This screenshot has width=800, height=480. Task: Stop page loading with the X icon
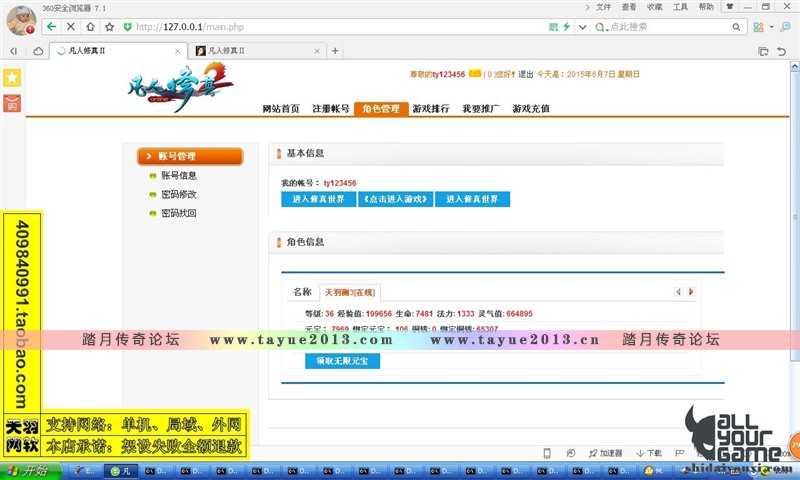71,27
